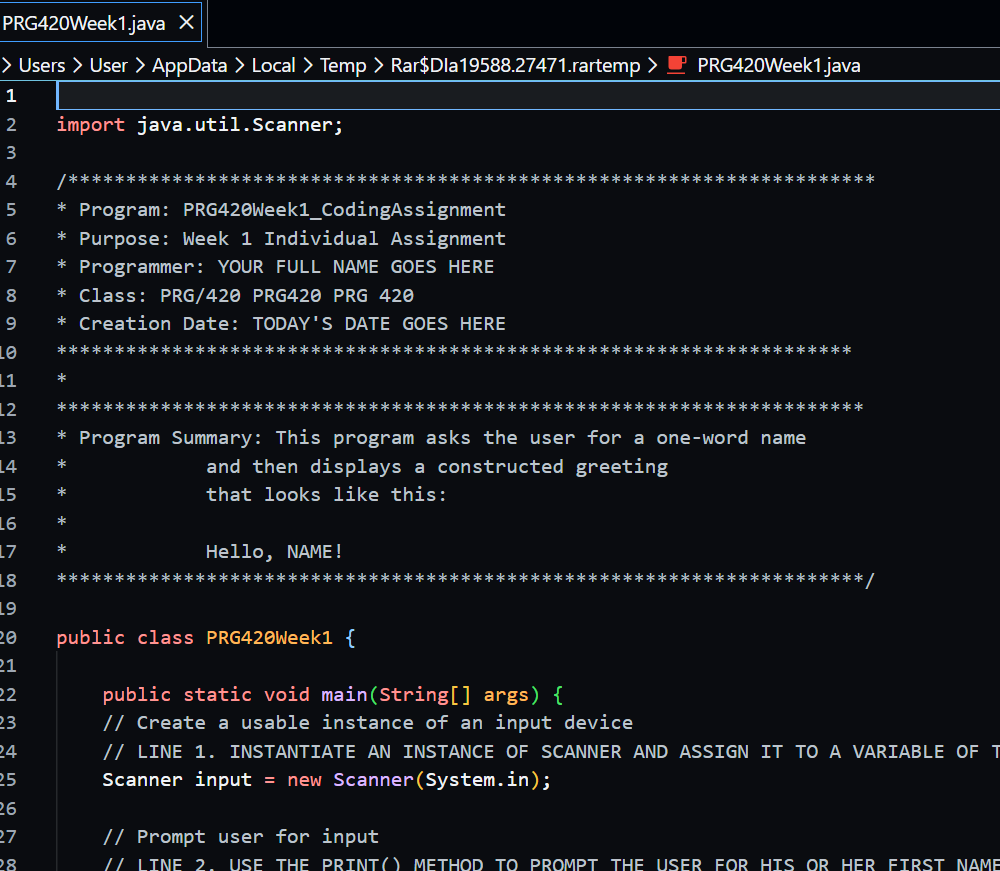1000x871 pixels.
Task: Click the import keyword on line 2
Action: coord(91,125)
